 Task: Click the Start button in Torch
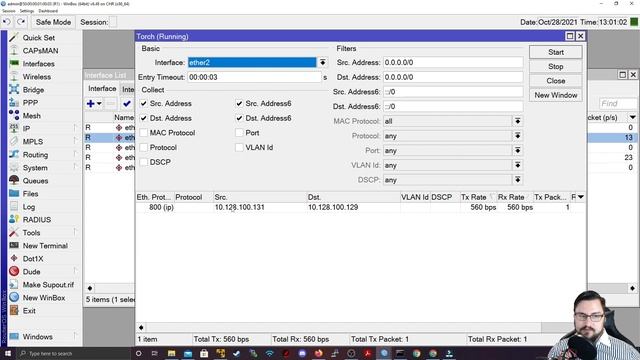[x=556, y=52]
